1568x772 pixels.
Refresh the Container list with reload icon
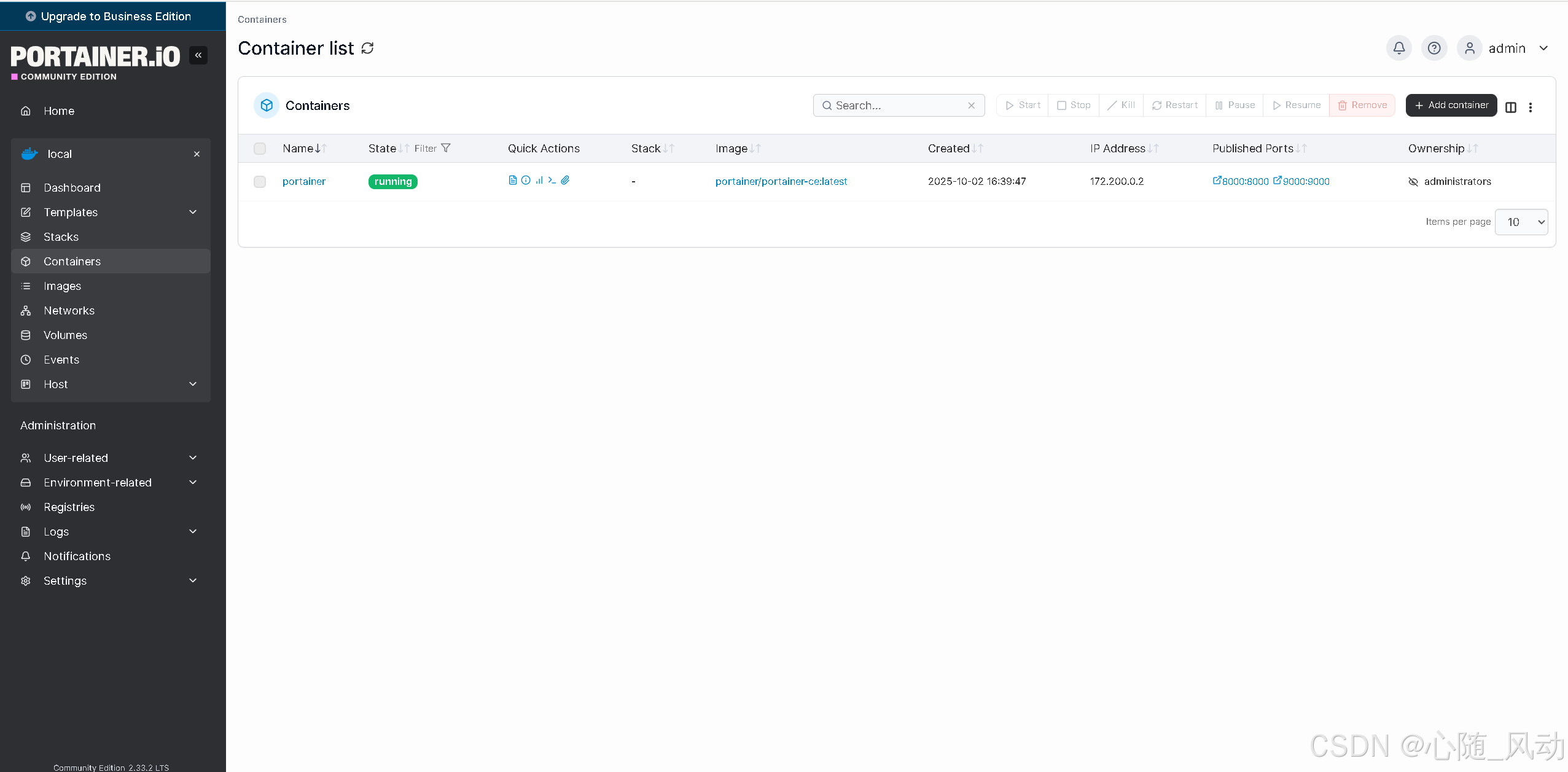point(367,48)
